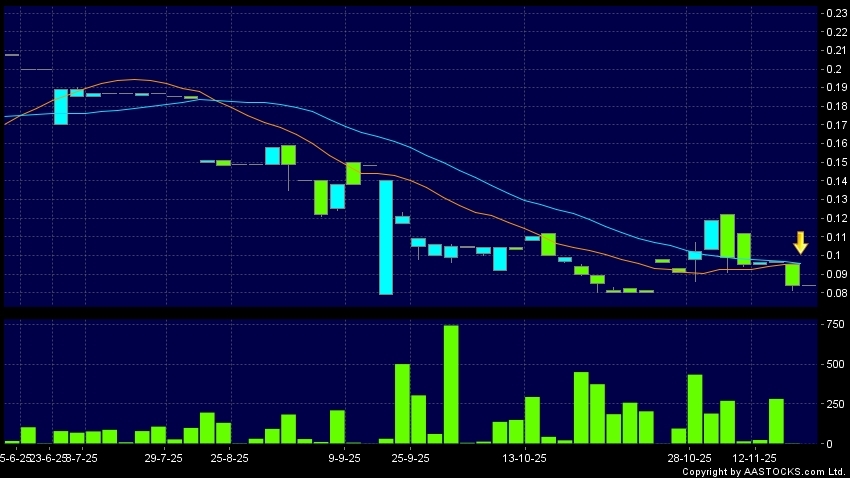
Task: Click the tallest volume bar
Action: 451,384
